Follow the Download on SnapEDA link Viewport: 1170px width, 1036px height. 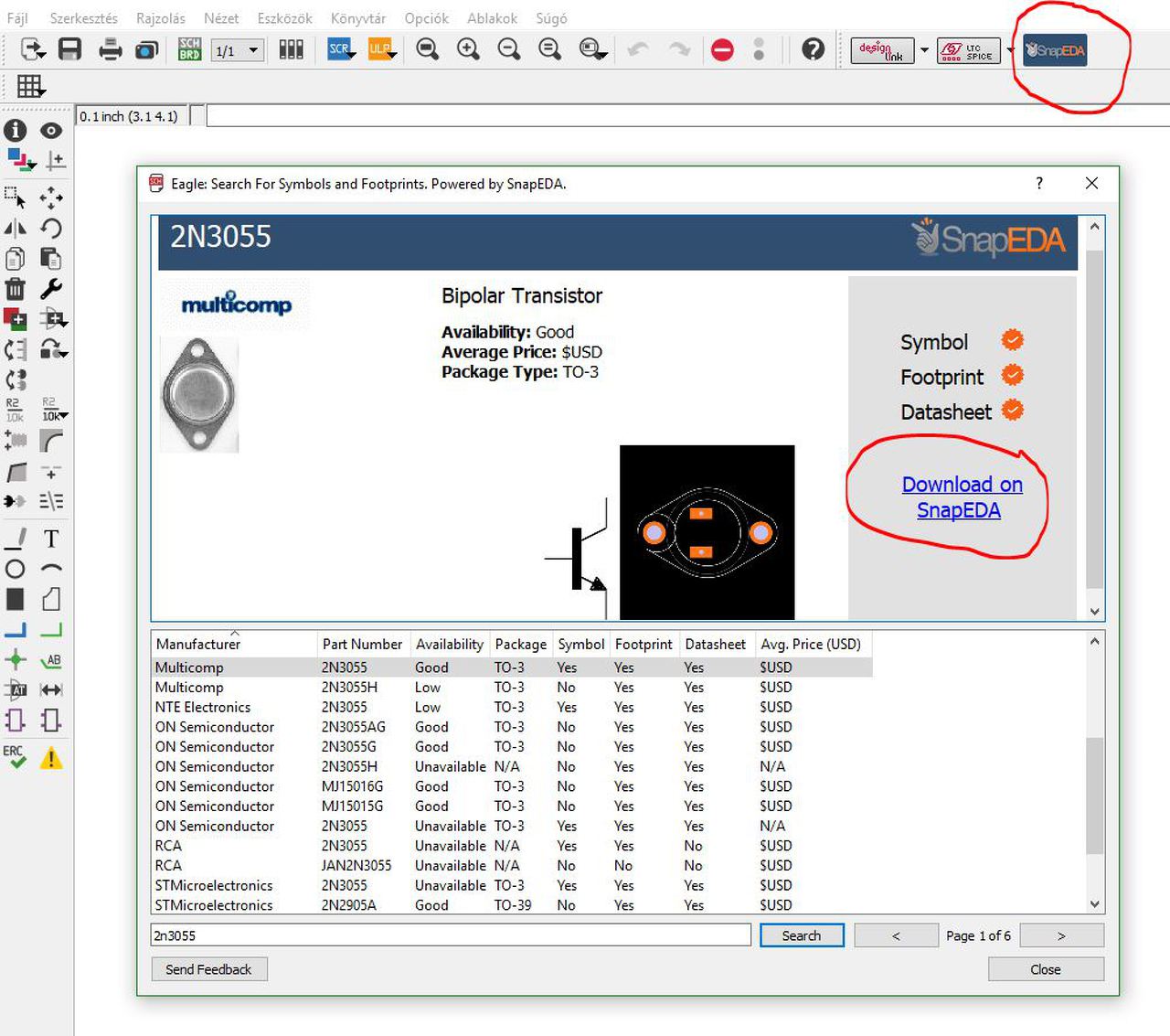pyautogui.click(x=961, y=497)
